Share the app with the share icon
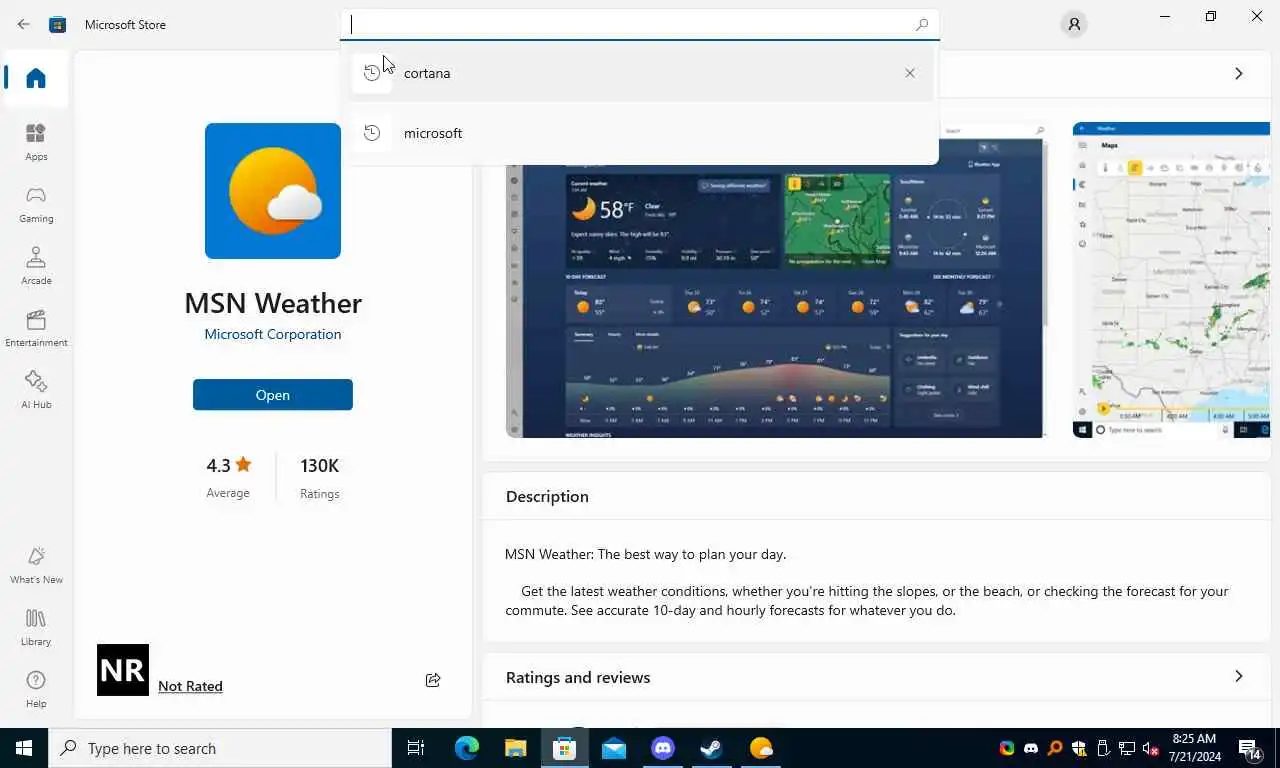This screenshot has height=768, width=1280. coord(433,680)
